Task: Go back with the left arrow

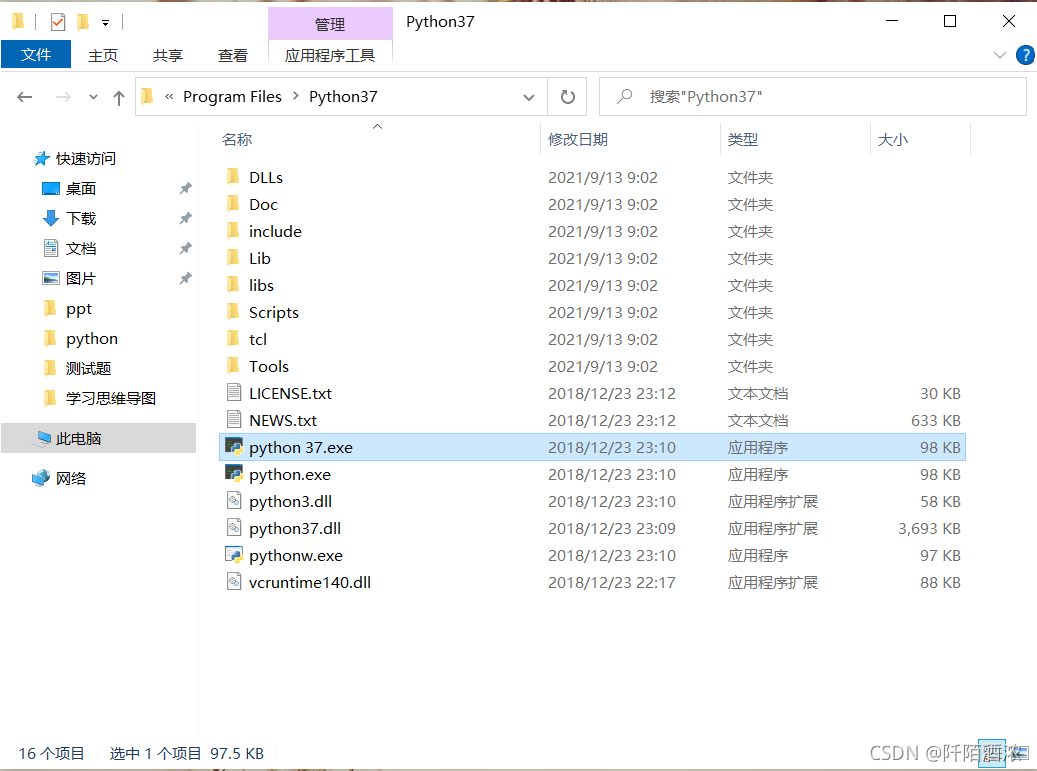Action: 24,97
